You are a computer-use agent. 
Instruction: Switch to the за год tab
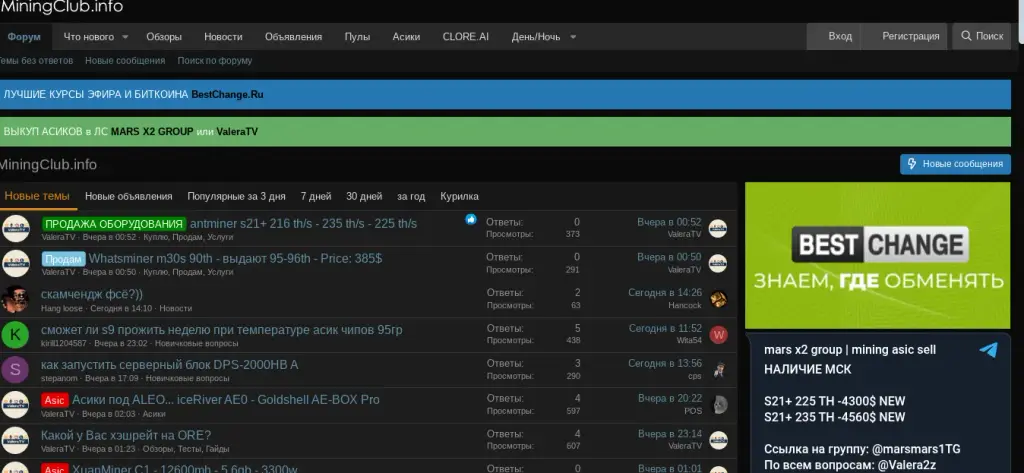[x=411, y=196]
